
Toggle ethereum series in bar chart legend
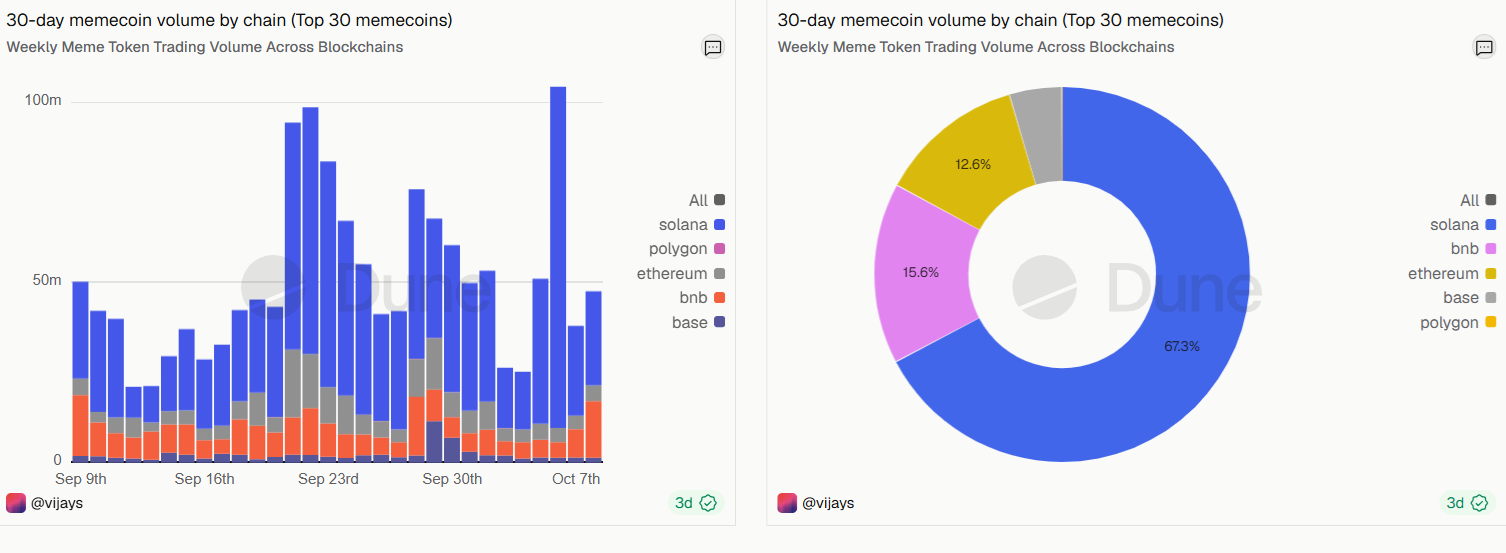coord(681,274)
